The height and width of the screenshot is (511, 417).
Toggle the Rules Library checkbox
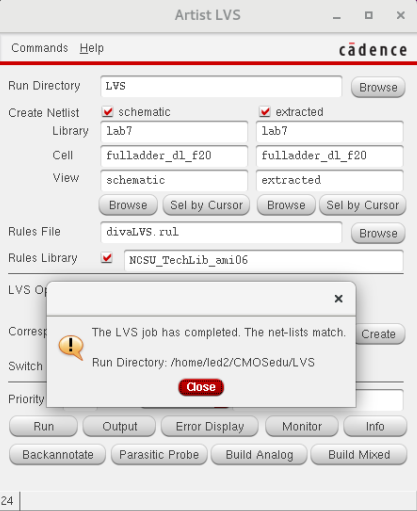click(x=107, y=258)
